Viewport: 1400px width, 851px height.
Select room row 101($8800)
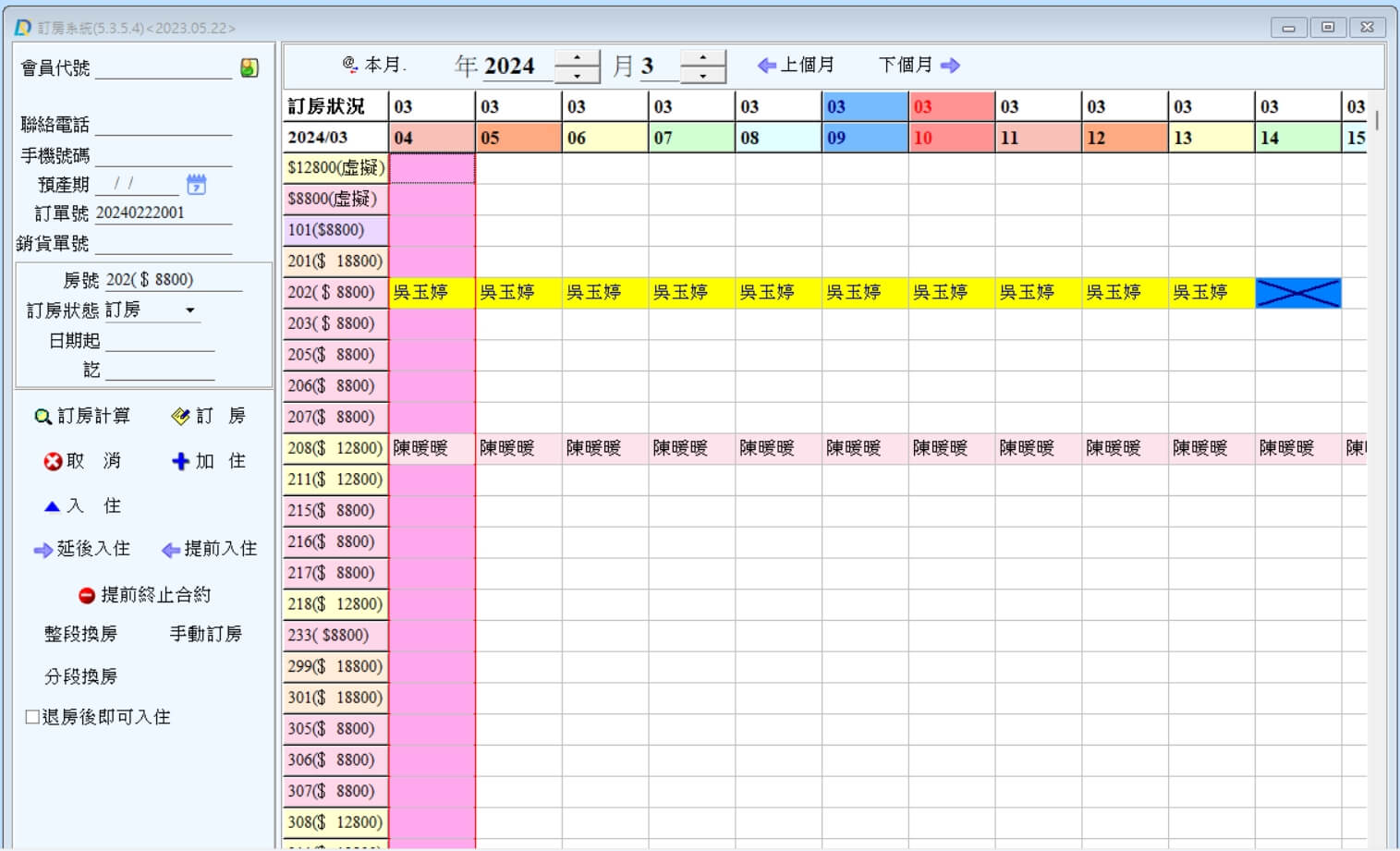tap(335, 230)
